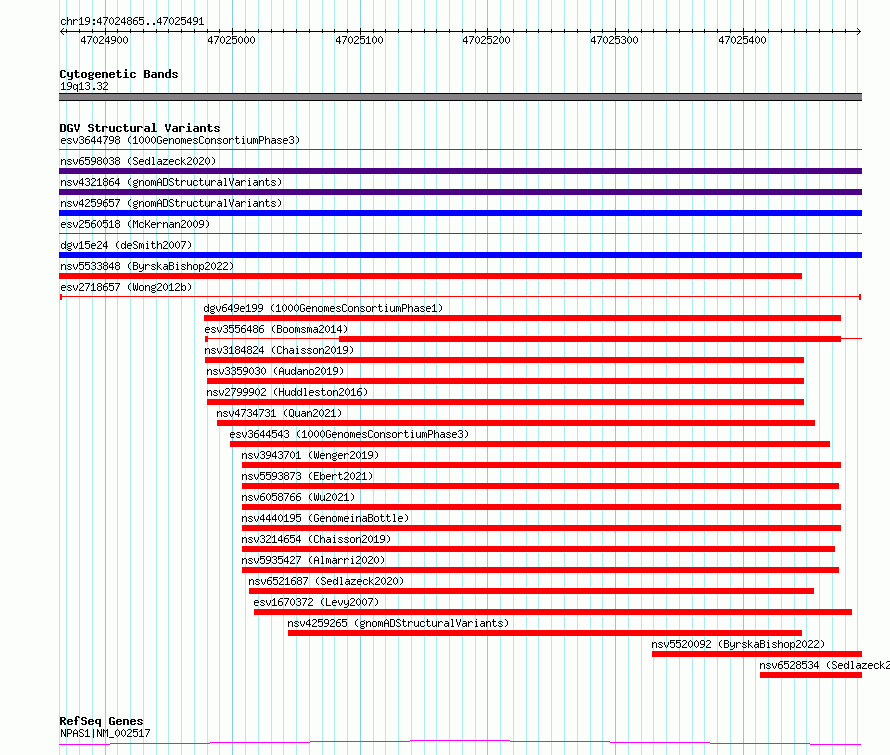The width and height of the screenshot is (890, 755).
Task: Click the thin red line under esv2560518
Action: pyautogui.click(x=460, y=234)
